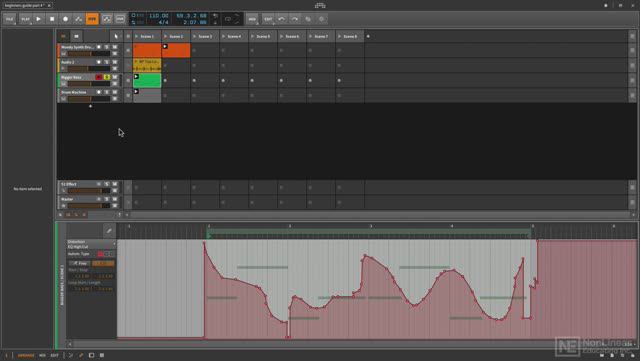Switch to ARRANGE panel in footer
The height and width of the screenshot is (361, 640).
pos(26,356)
